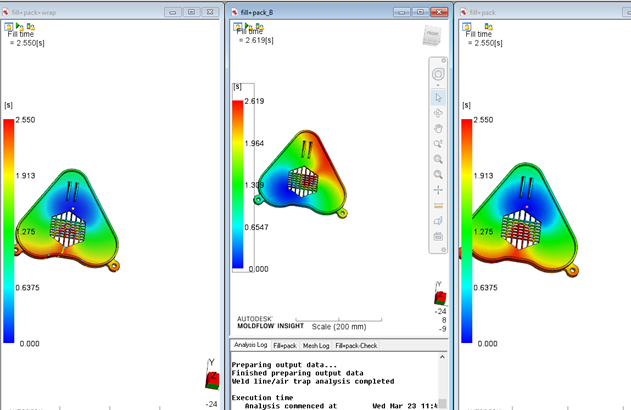Screen dimensions: 631x410
Task: Switch to the Fill+pack-Check tab
Action: click(356, 346)
